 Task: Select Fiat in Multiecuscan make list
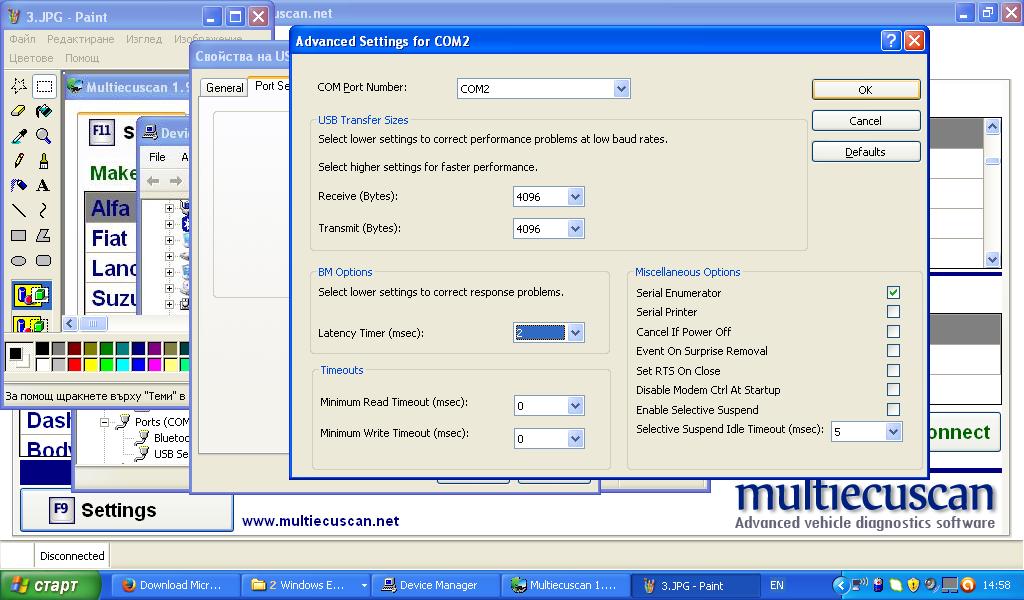(111, 238)
